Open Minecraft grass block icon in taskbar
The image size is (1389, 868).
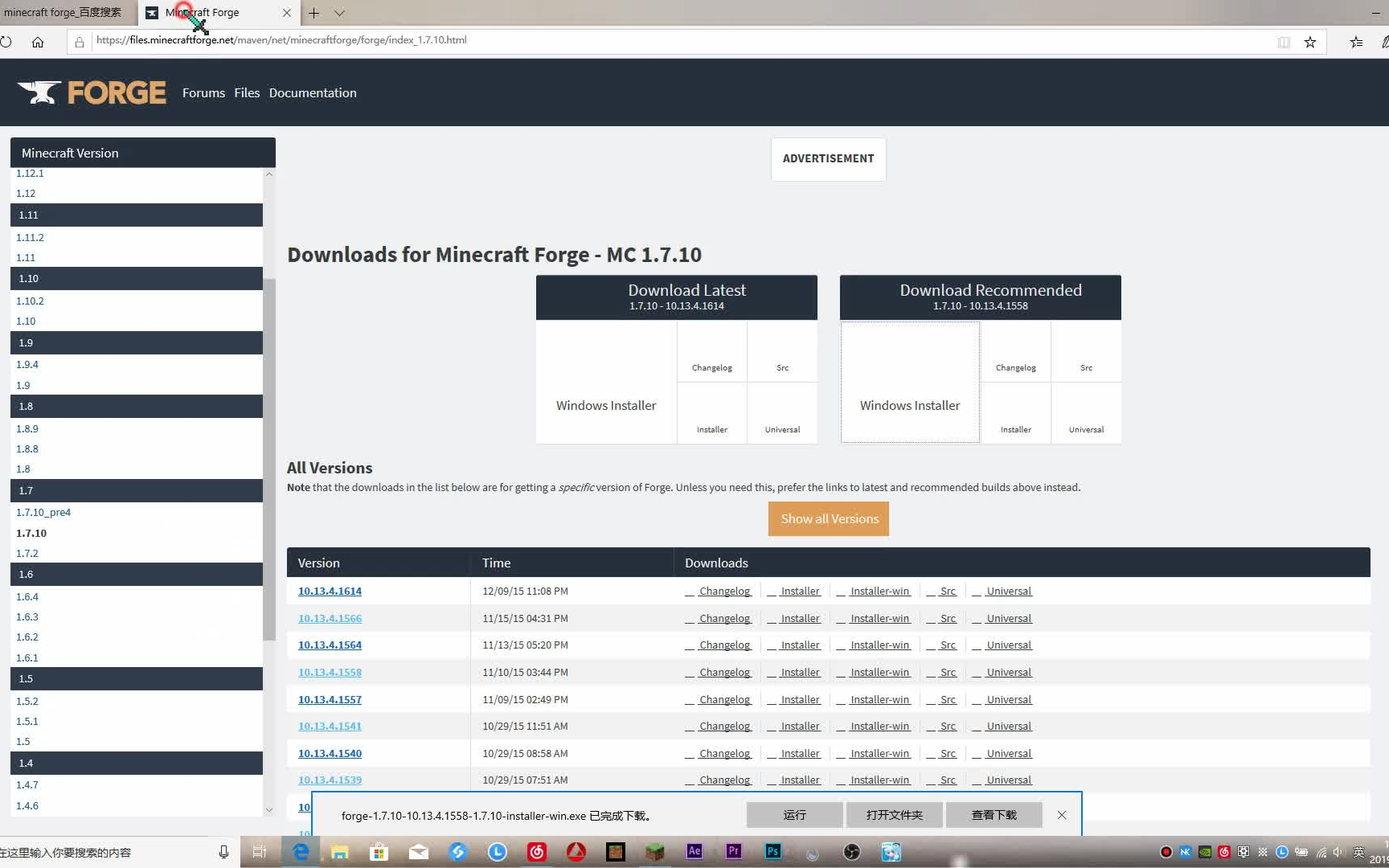click(655, 852)
